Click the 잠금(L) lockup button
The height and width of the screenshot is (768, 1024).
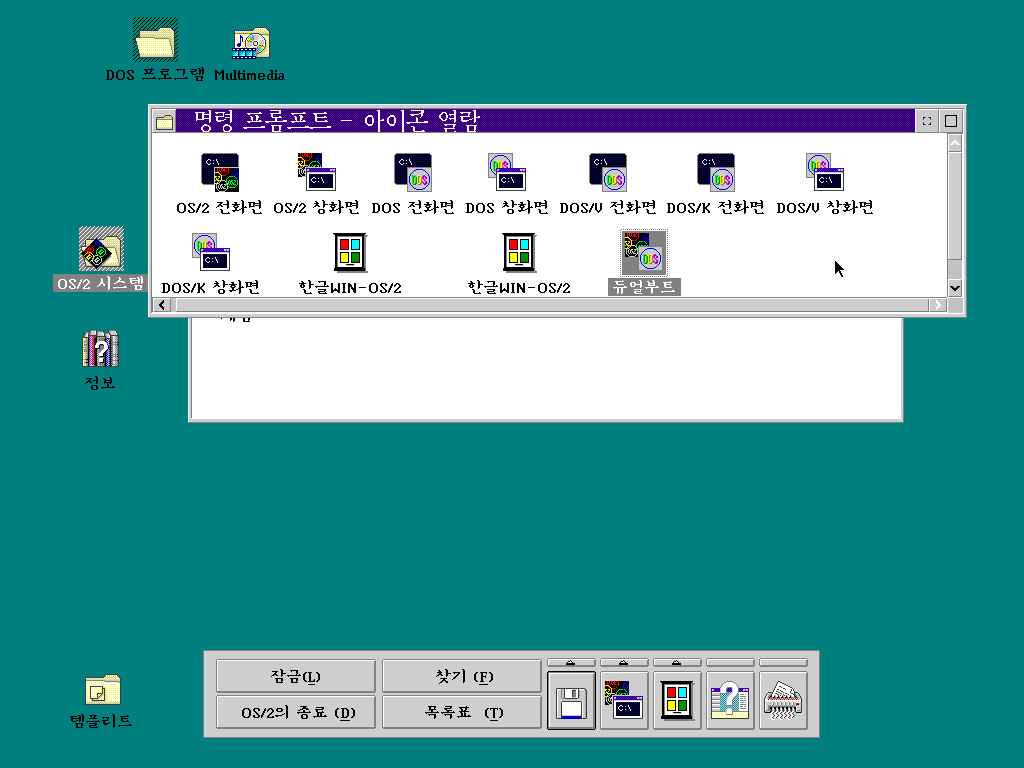[296, 676]
